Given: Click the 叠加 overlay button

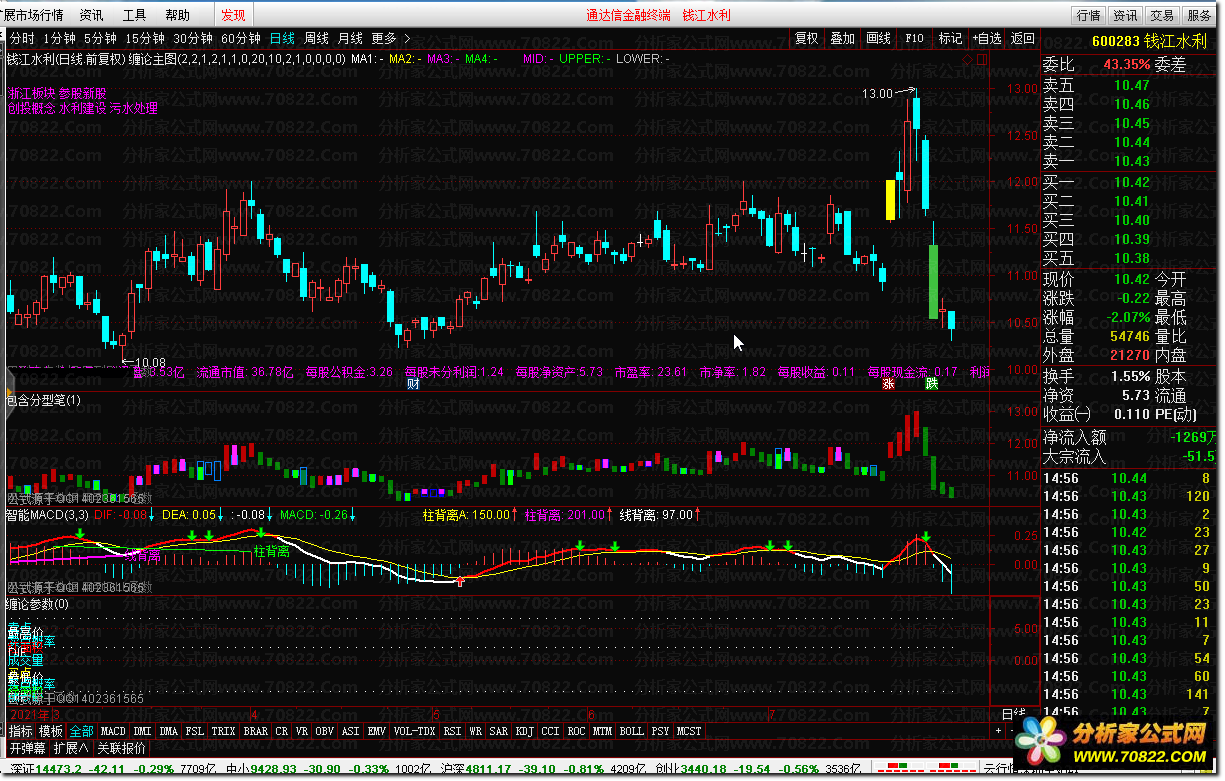Looking at the screenshot, I should coord(843,38).
